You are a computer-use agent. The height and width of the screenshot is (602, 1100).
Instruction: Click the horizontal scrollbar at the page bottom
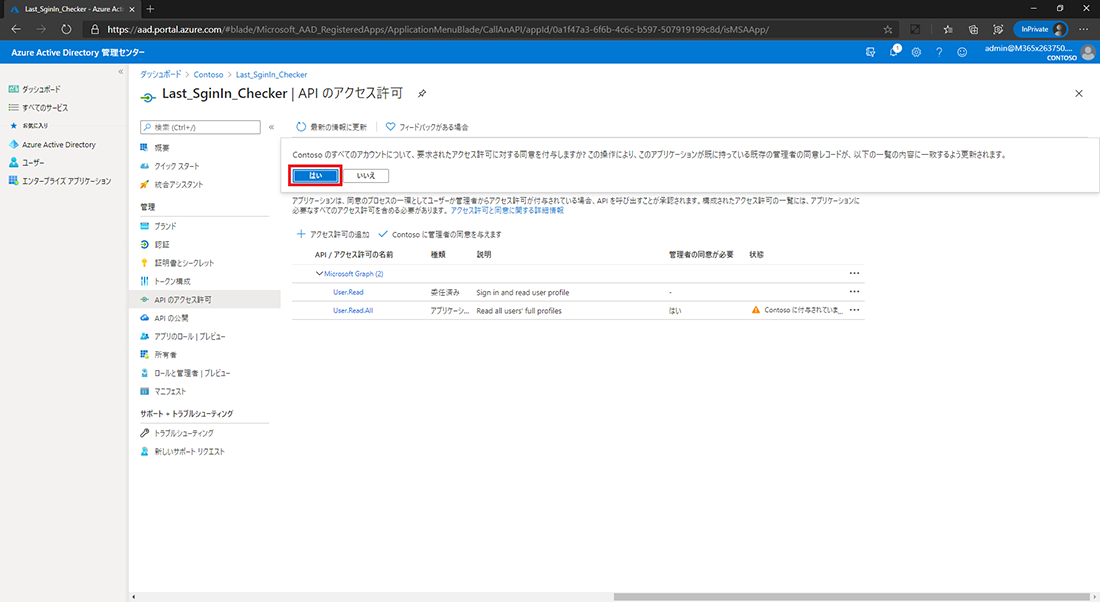click(852, 597)
